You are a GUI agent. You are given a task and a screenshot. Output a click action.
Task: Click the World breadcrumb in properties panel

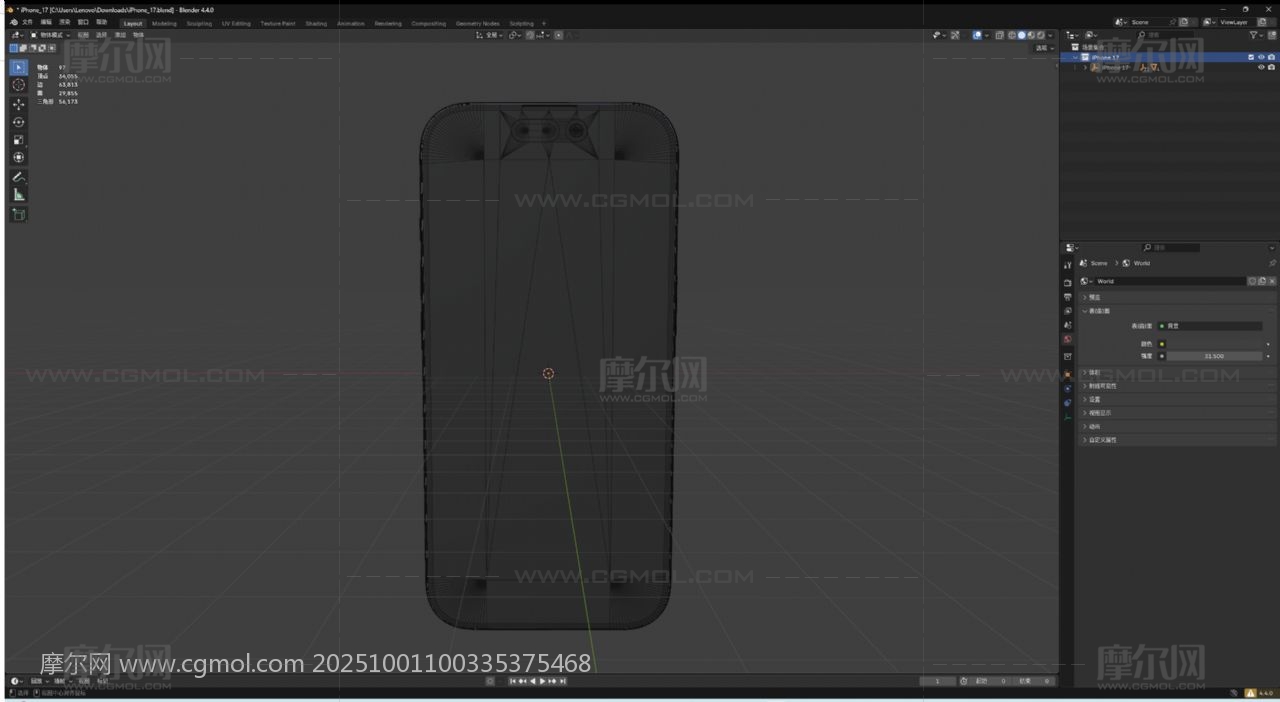(x=1141, y=263)
